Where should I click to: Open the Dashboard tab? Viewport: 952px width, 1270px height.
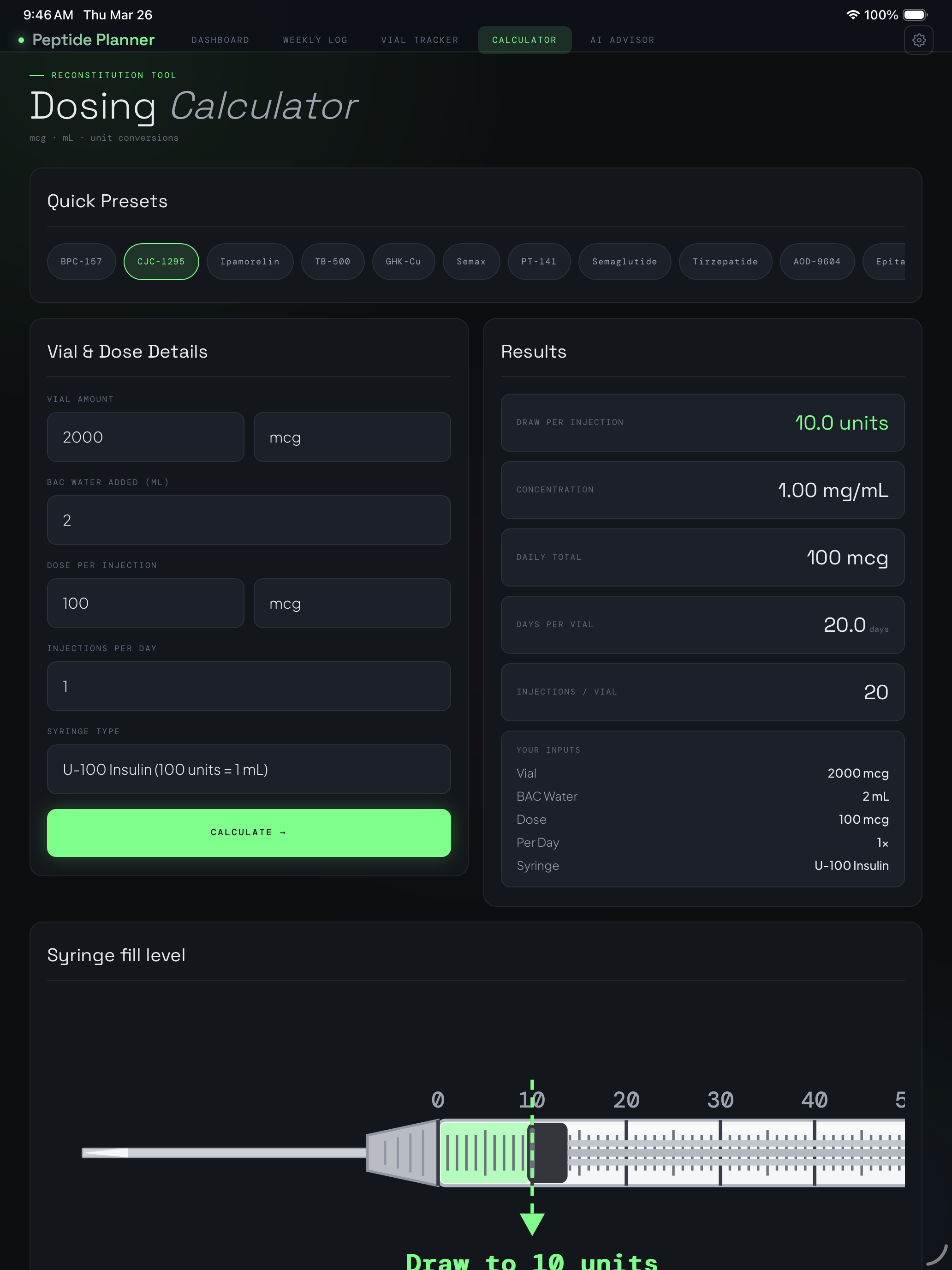[x=220, y=40]
